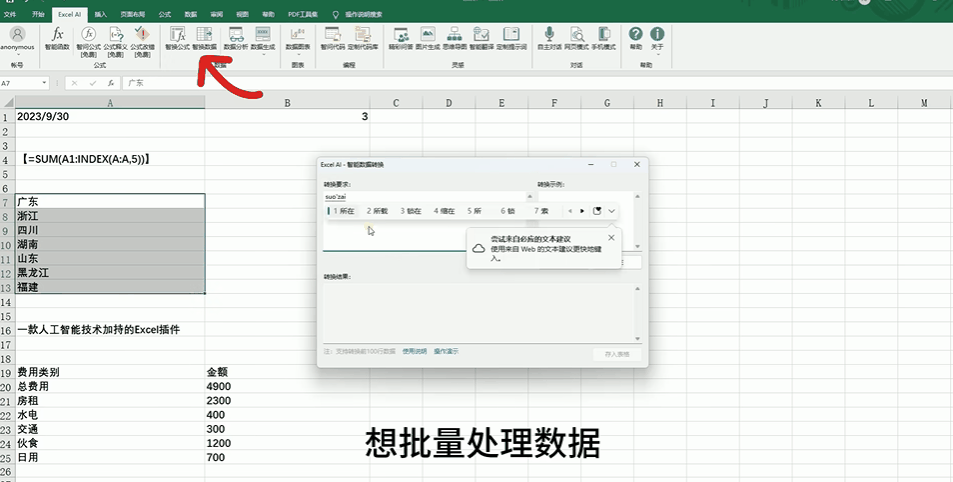
Task: Click the 智能函数 fx icon
Action: 58,34
